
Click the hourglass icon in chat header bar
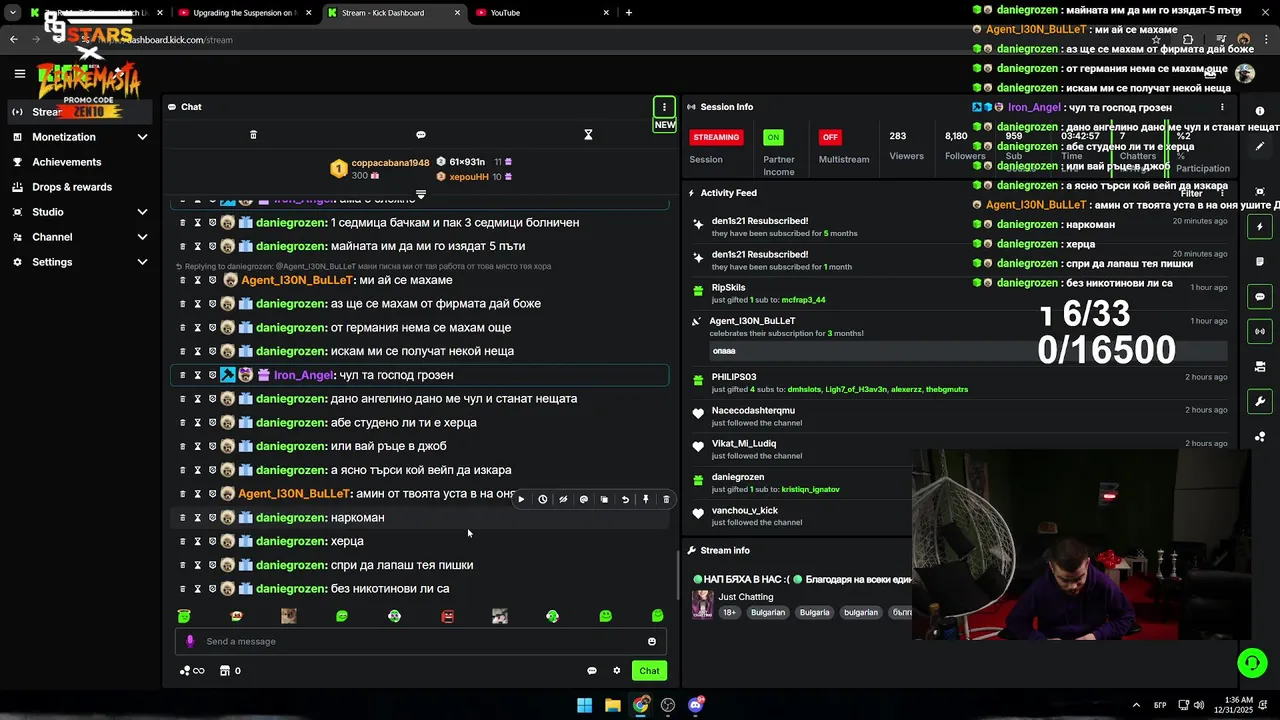588,135
